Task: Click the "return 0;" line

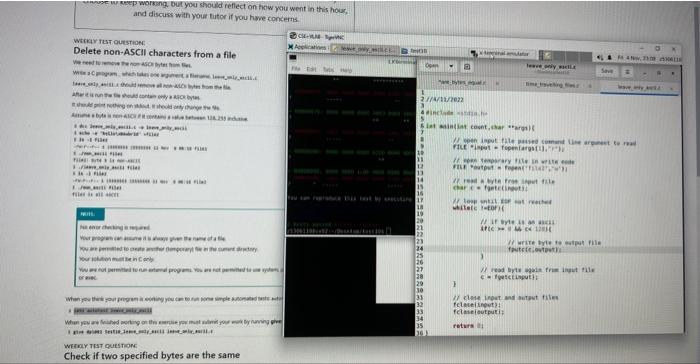Action: (468, 326)
